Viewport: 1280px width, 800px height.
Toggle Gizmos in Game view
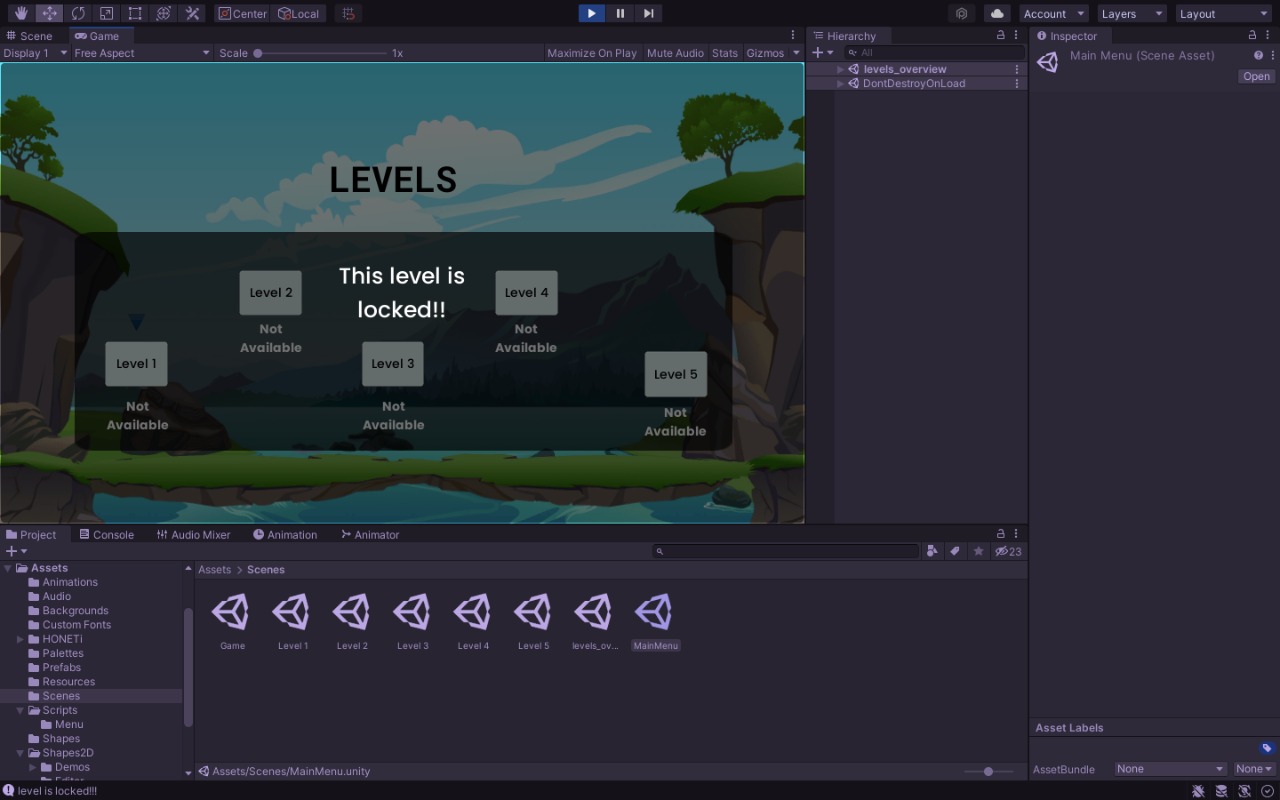(765, 53)
